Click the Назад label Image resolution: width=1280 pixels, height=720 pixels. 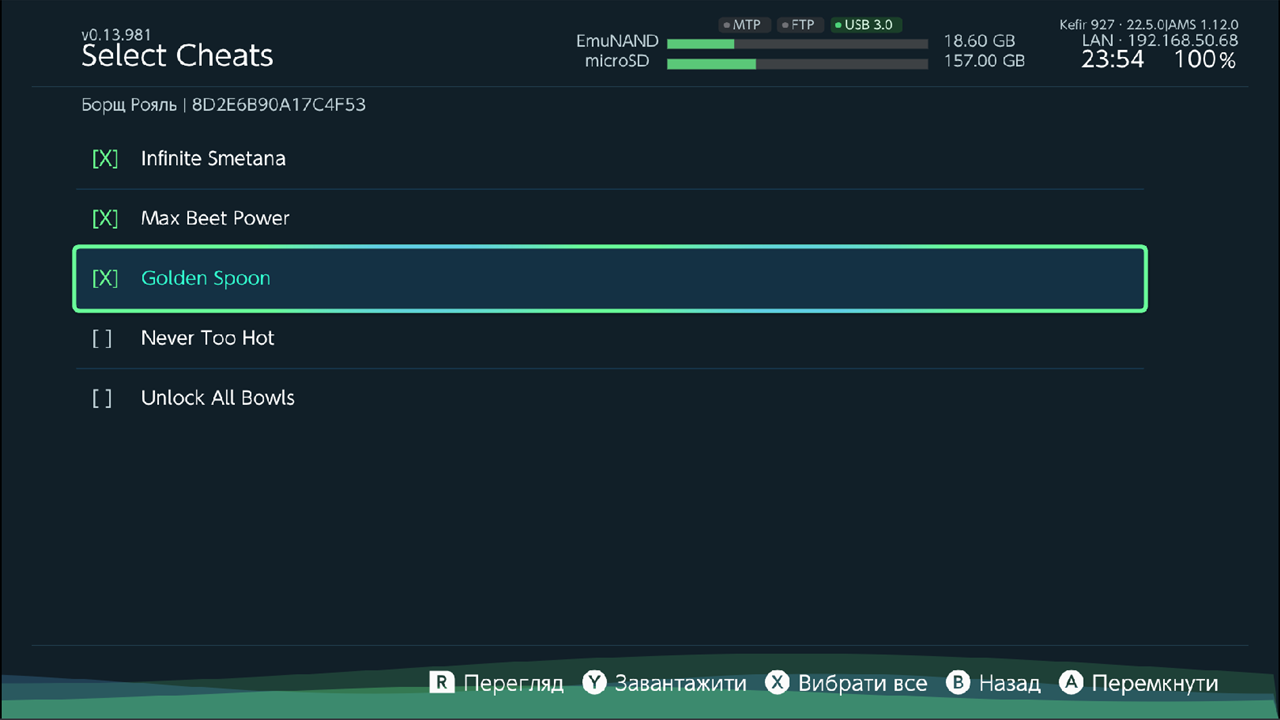[x=1010, y=684]
